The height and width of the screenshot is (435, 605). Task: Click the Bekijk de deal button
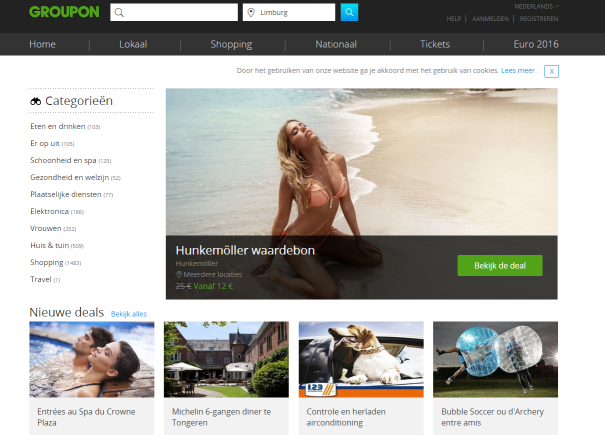click(500, 266)
